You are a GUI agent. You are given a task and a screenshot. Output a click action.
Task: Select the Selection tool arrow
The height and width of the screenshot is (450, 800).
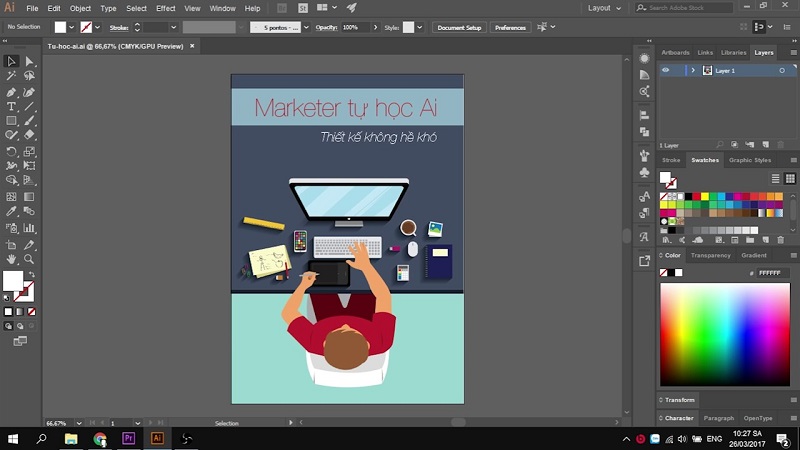pos(11,61)
